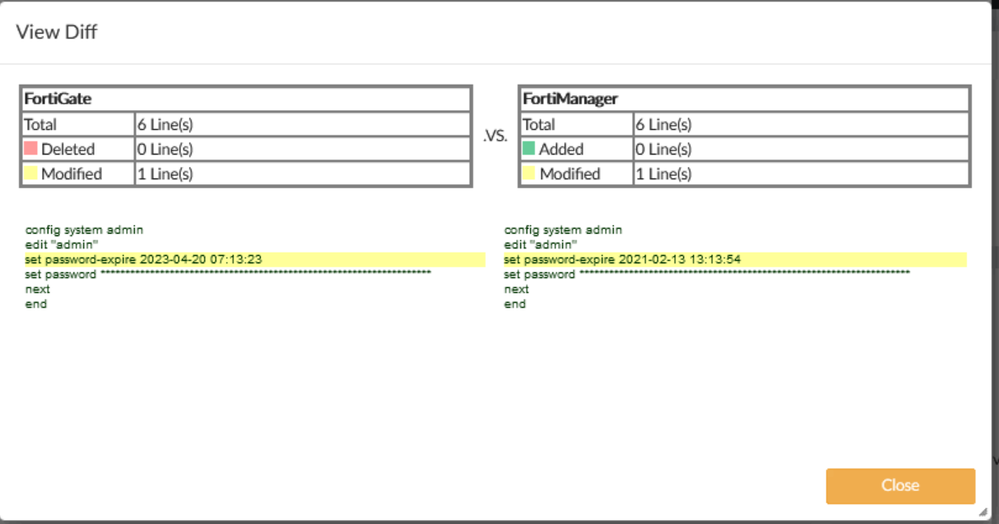Screen dimensions: 999x524
Task: Click FortiManager 'set password' masked line
Action: click(x=707, y=274)
